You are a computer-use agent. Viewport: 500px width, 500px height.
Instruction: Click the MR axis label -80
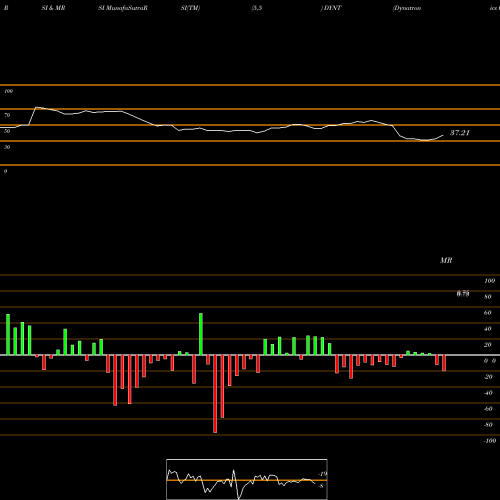[x=488, y=425]
